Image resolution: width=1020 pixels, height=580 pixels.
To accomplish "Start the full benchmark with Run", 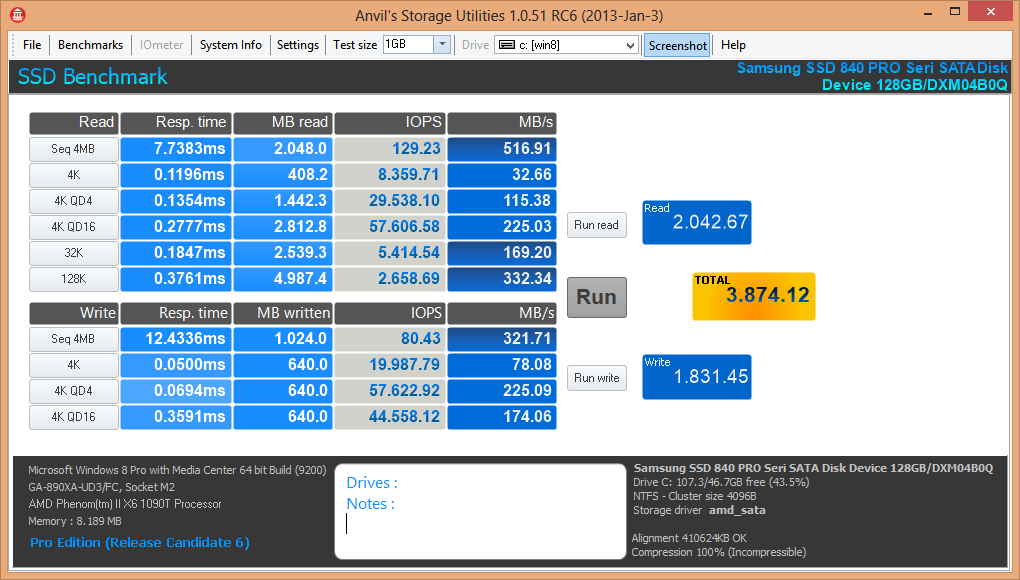I will pos(597,297).
